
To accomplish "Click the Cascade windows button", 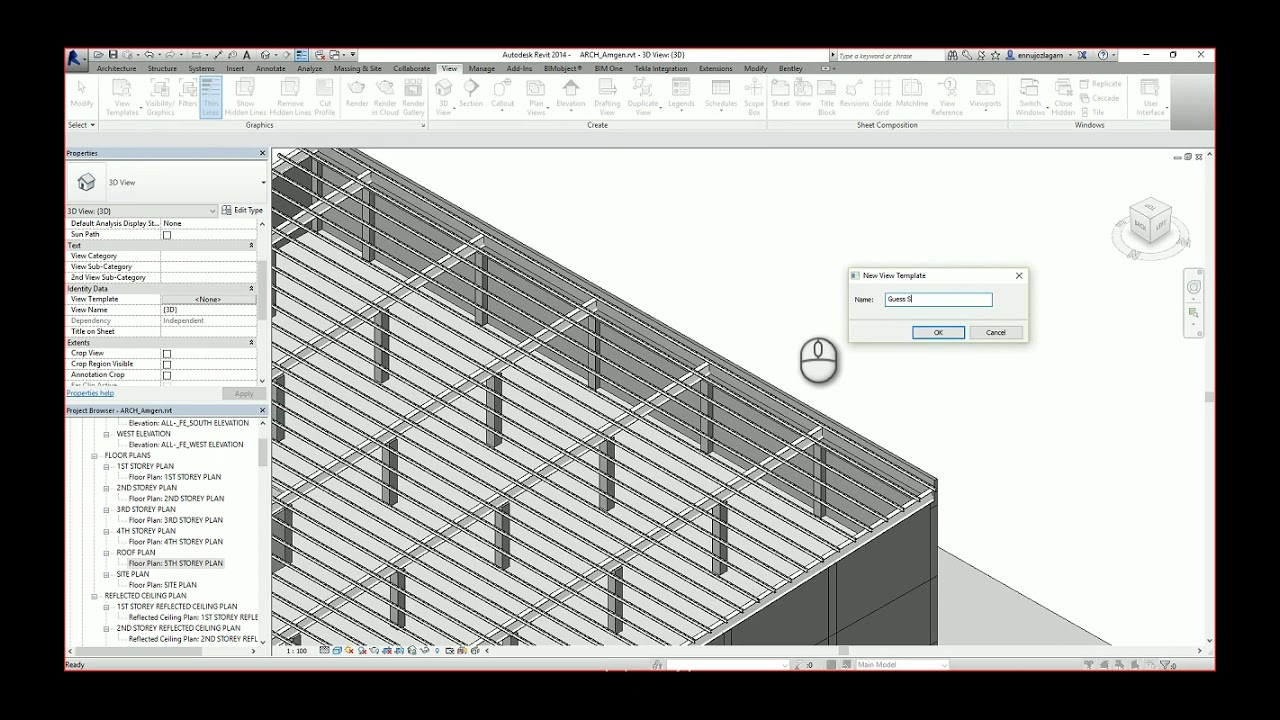I will click(1099, 98).
